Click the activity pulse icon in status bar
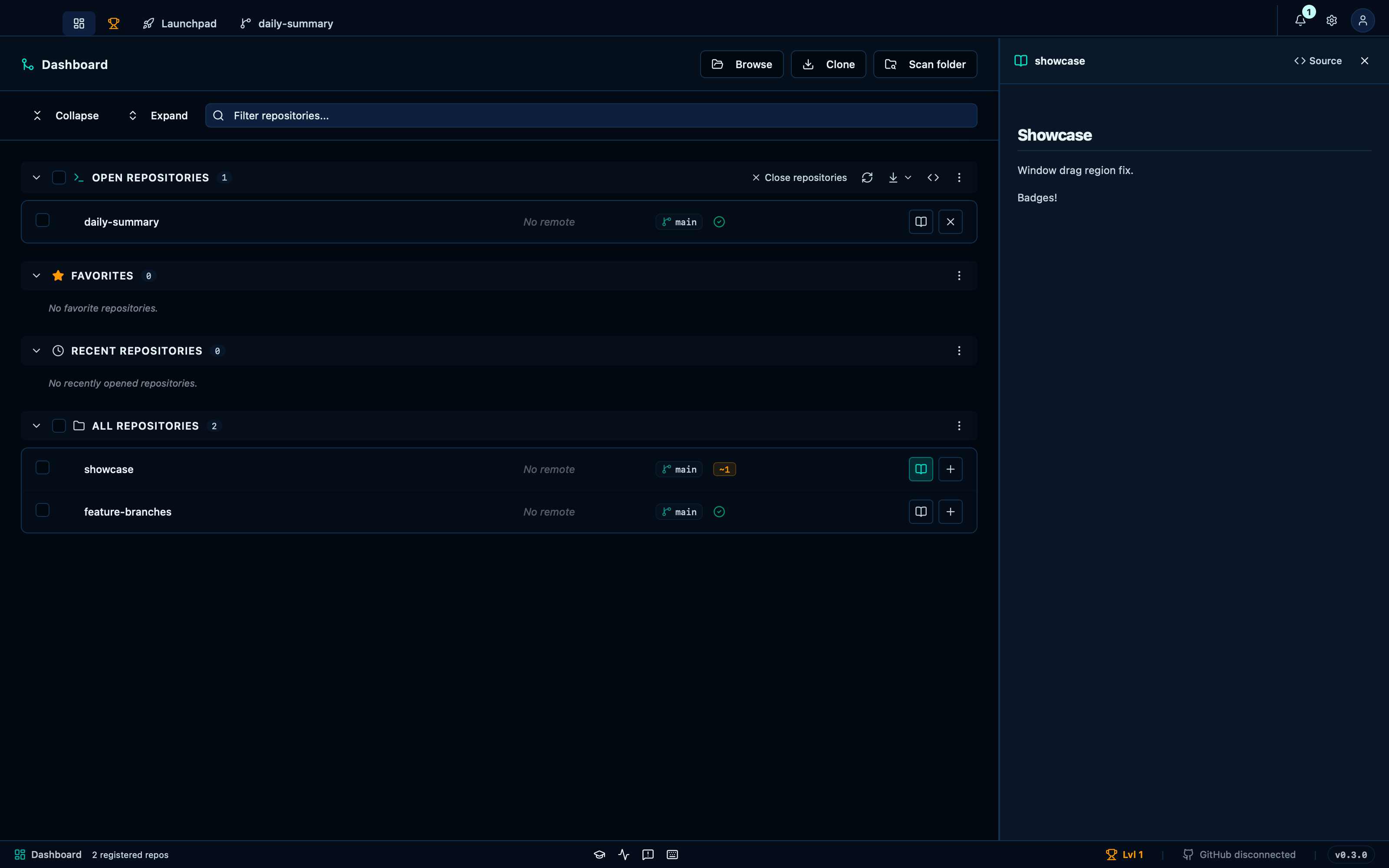The width and height of the screenshot is (1389, 868). point(624,855)
